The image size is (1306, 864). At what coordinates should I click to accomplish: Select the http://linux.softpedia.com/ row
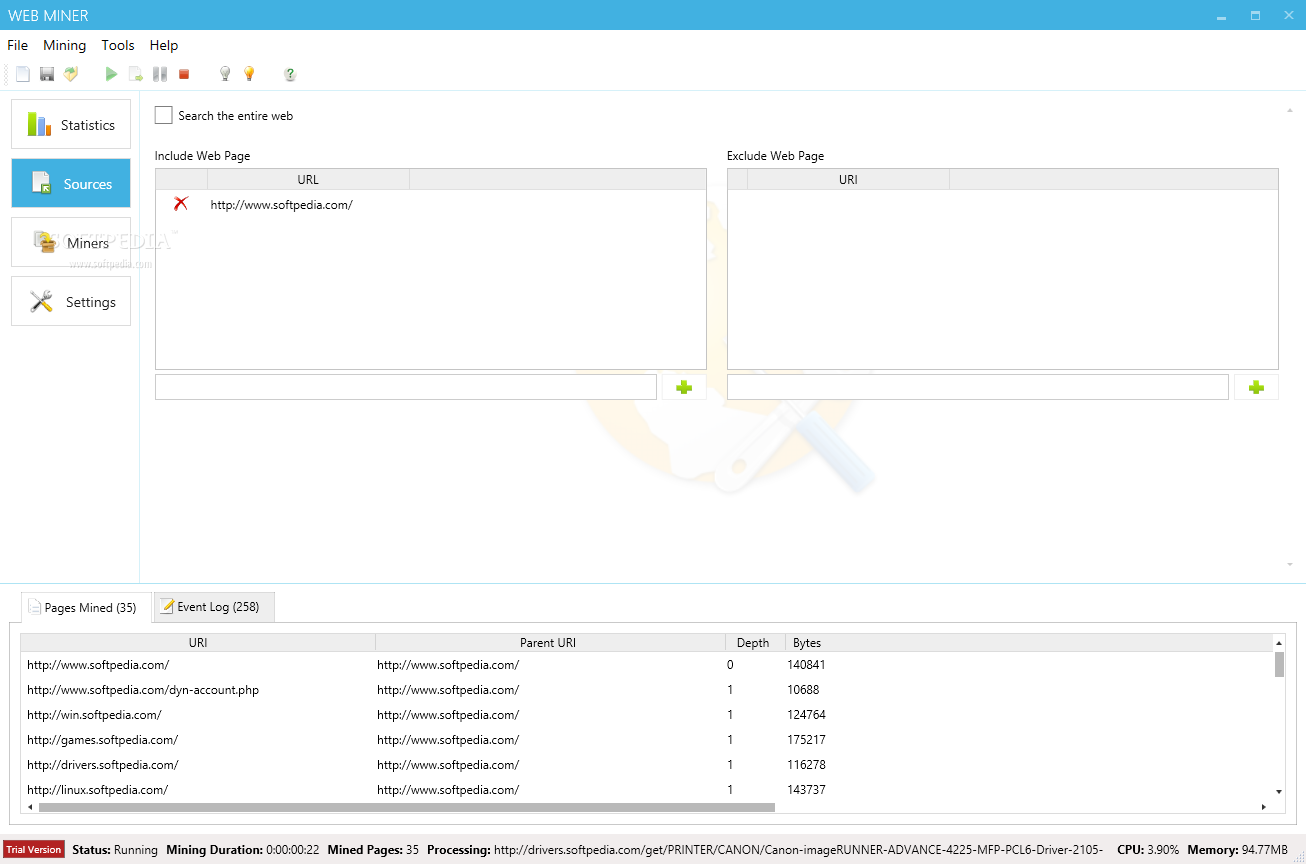(x=646, y=790)
